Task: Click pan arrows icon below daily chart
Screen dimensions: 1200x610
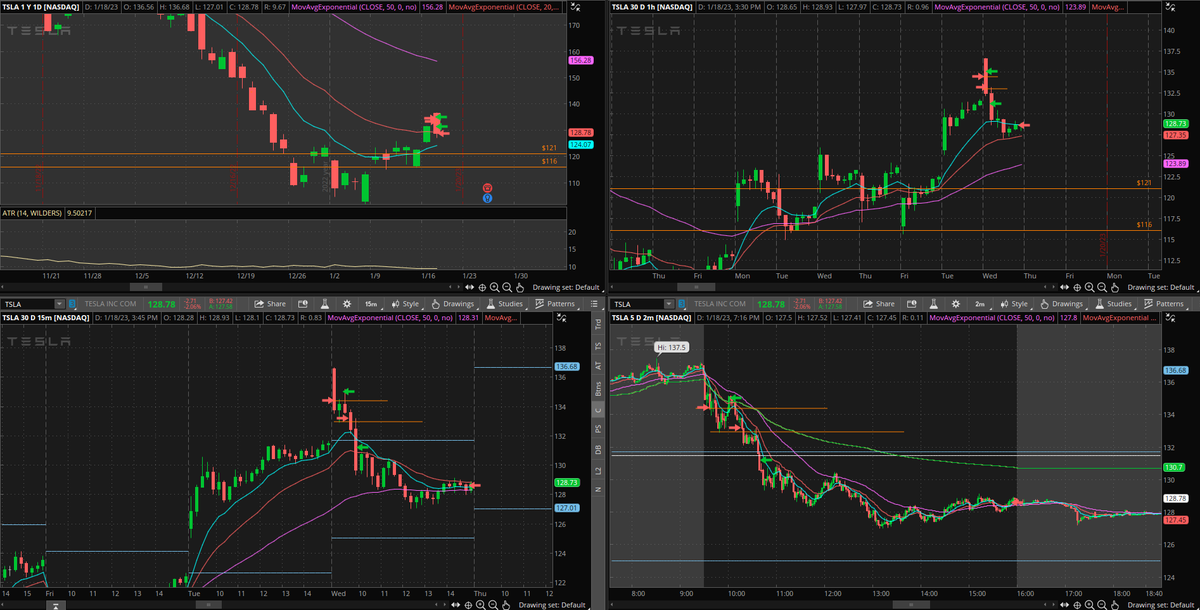Action: click(x=469, y=286)
